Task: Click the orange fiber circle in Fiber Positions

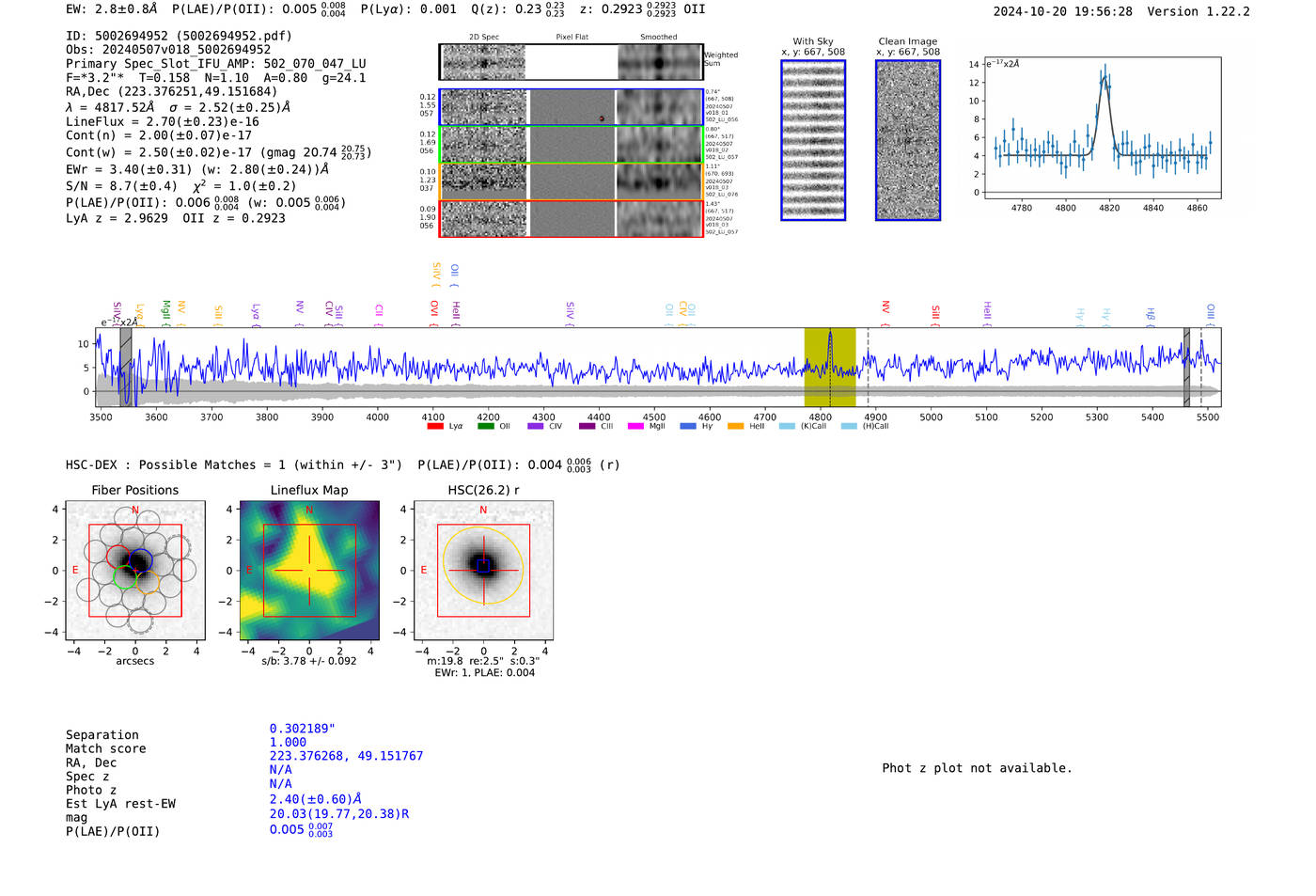Action: point(147,583)
